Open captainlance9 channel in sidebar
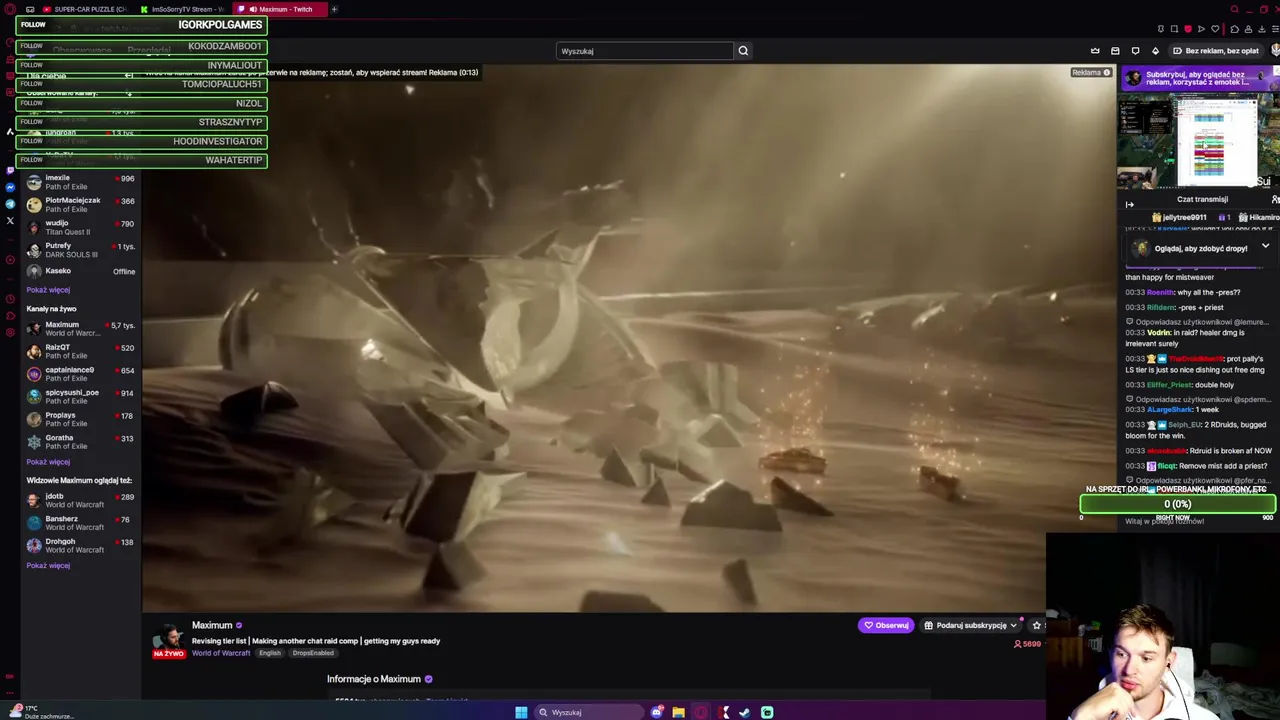 (80, 374)
